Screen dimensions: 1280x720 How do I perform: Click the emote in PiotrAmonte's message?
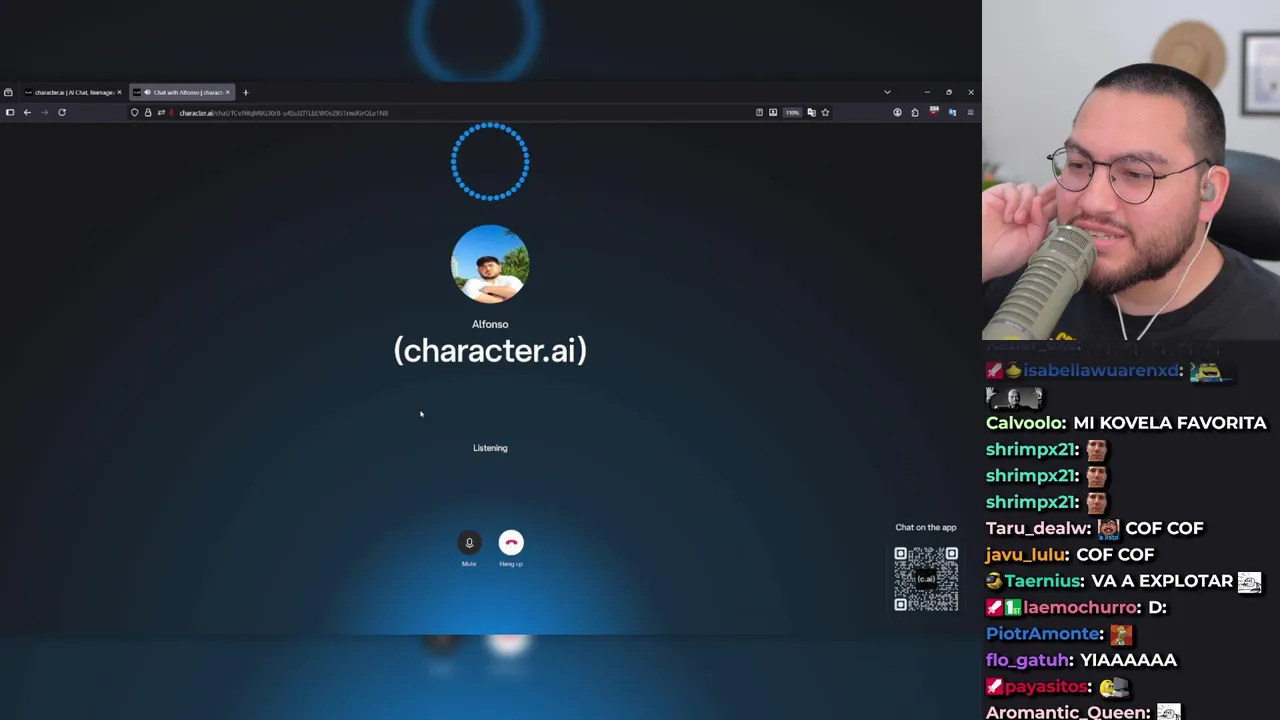(x=1120, y=633)
